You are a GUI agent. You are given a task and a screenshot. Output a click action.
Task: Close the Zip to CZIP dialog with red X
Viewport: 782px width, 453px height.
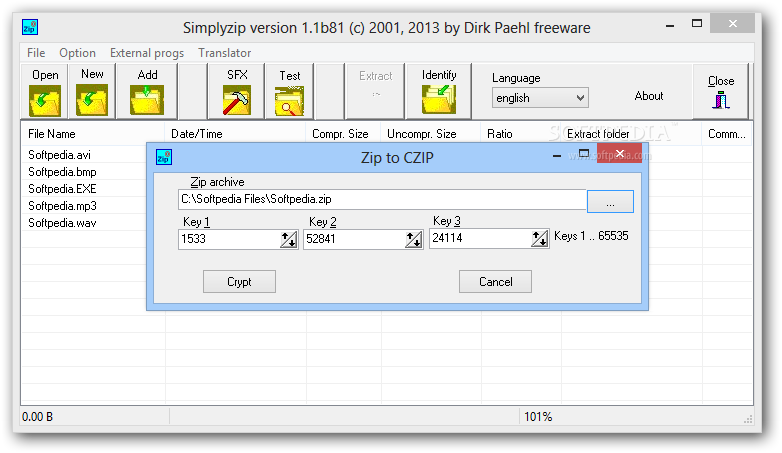click(x=620, y=154)
